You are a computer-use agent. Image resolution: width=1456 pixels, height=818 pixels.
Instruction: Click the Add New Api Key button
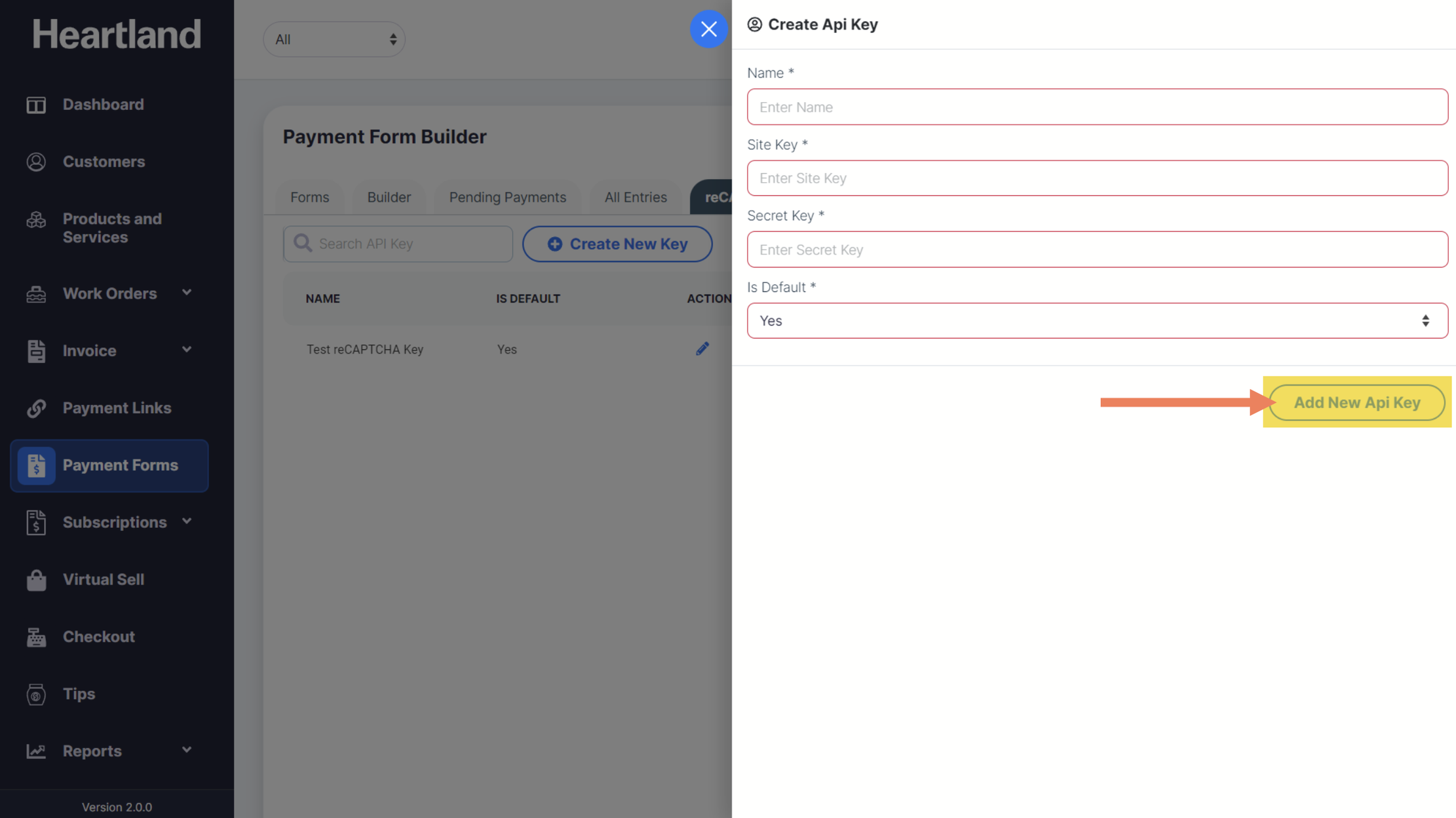pyautogui.click(x=1356, y=403)
